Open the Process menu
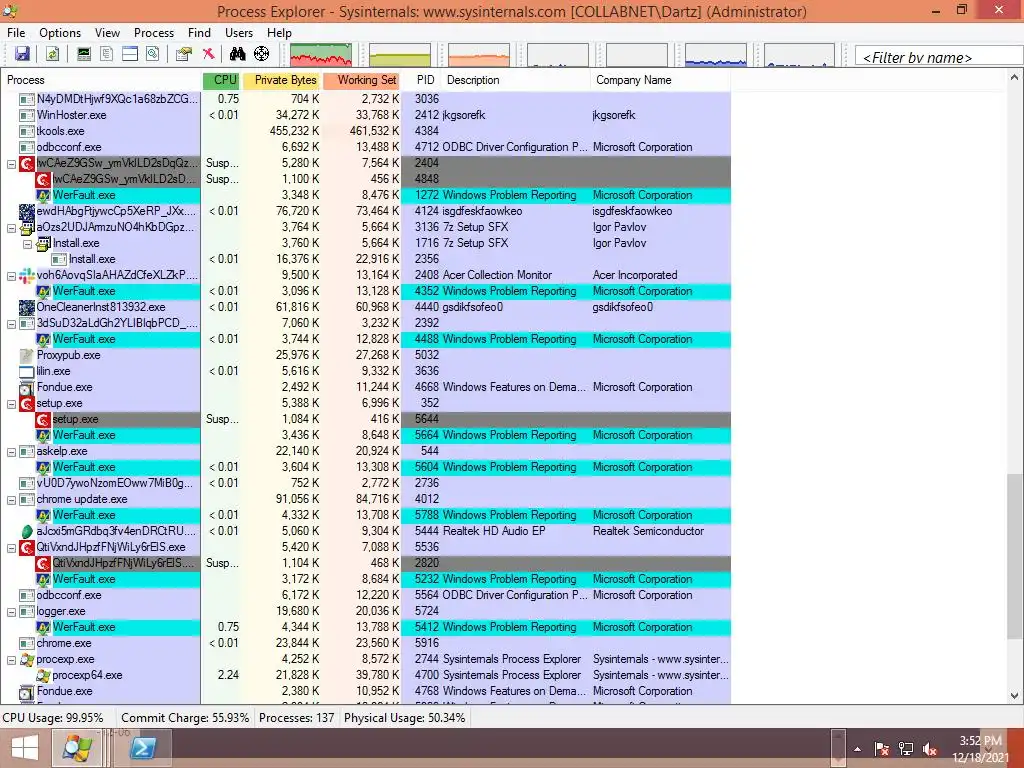Screen dimensions: 1024x768 click(153, 33)
